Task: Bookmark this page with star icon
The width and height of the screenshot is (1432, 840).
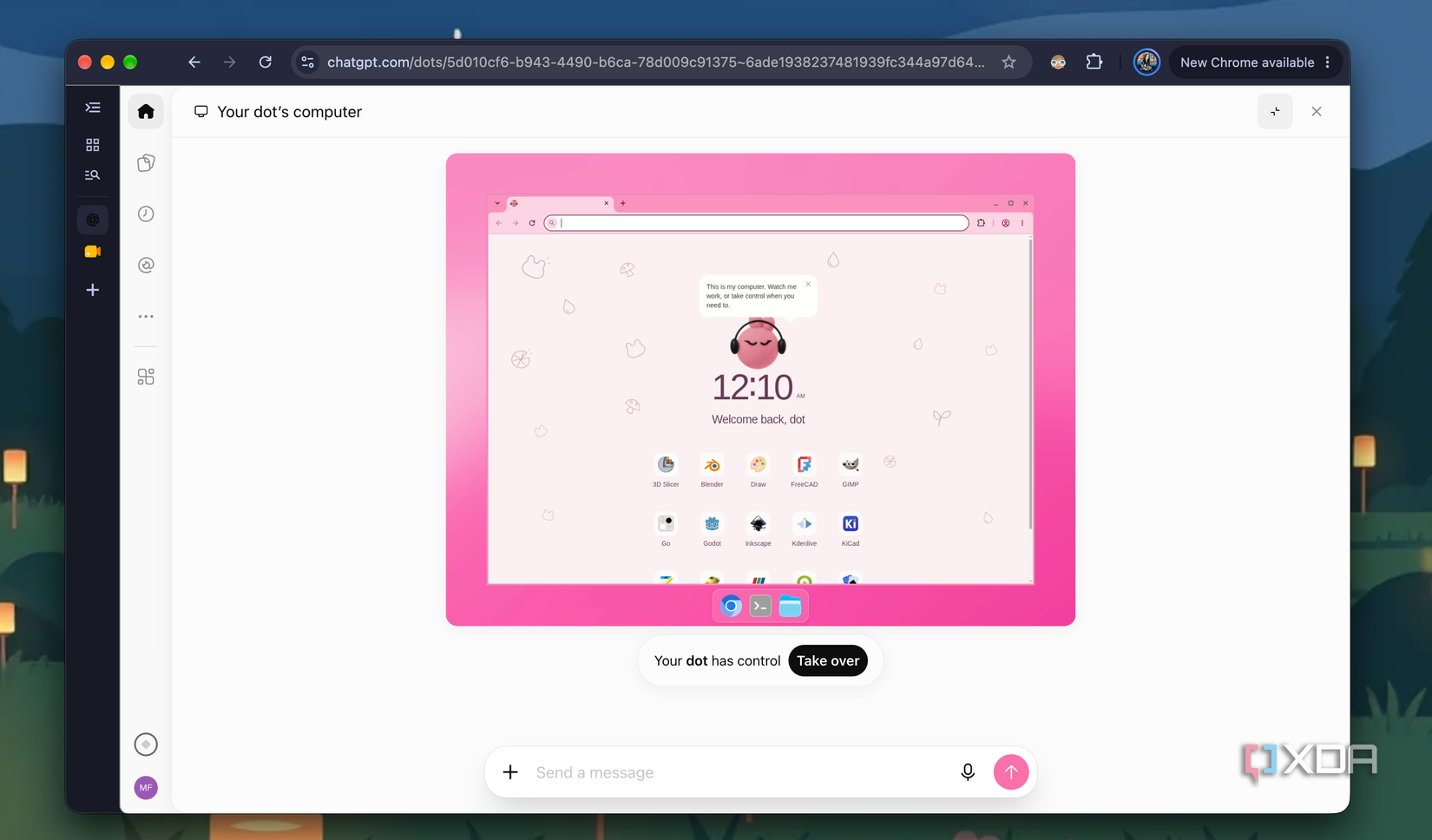Action: tap(1008, 62)
